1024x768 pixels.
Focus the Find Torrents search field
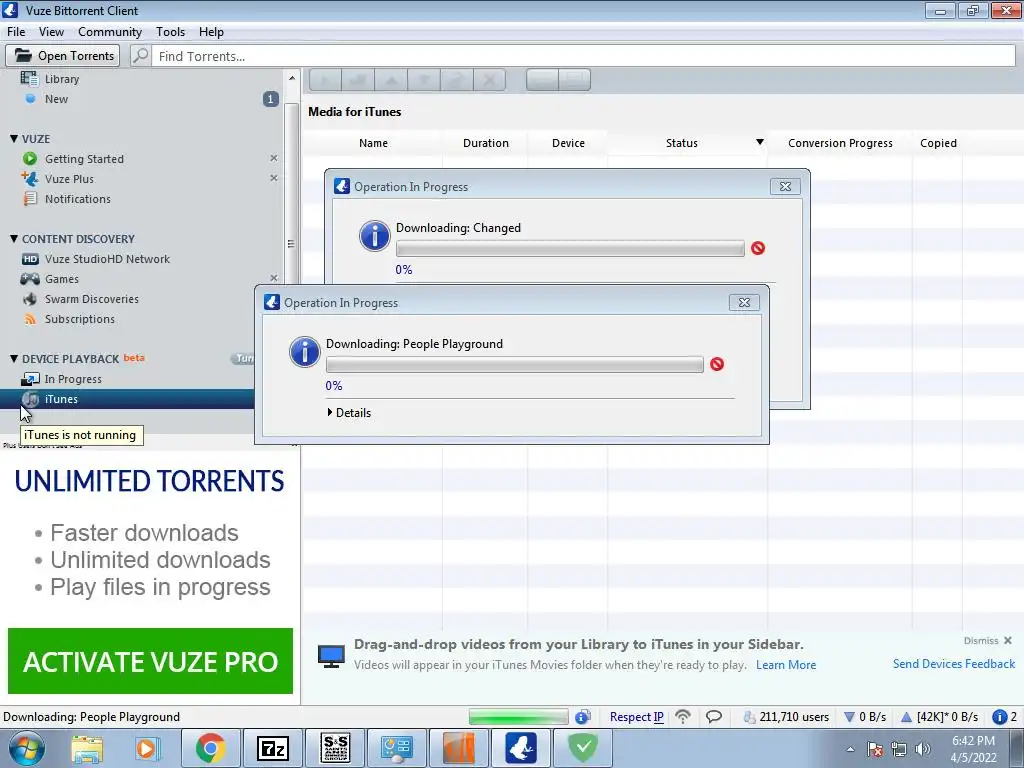583,56
